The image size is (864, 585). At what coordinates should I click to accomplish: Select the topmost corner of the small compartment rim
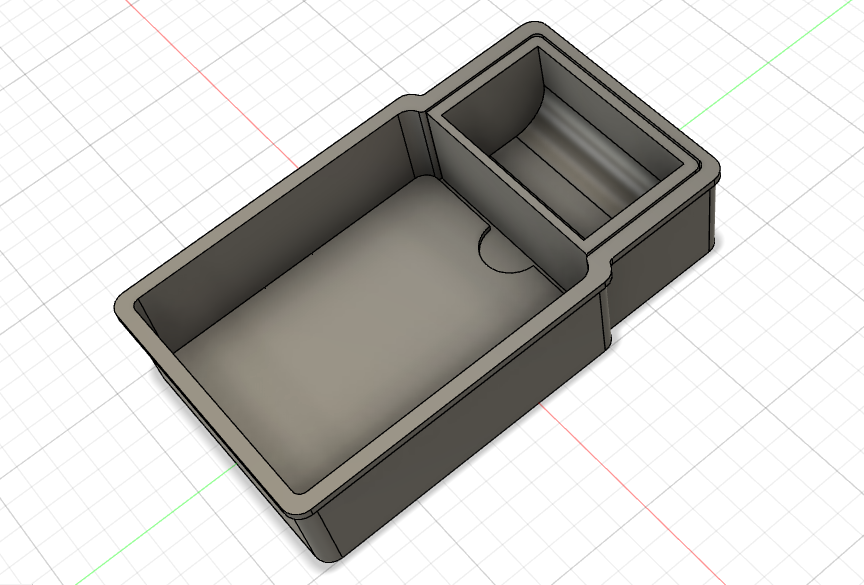pos(540,30)
